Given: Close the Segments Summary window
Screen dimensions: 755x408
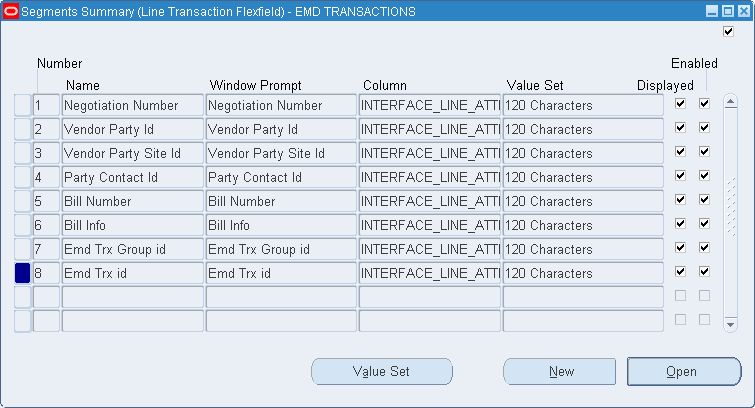Looking at the screenshot, I should (742, 11).
